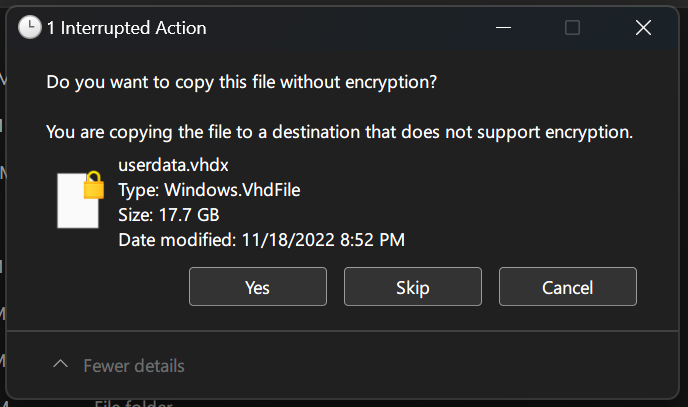The width and height of the screenshot is (688, 407).
Task: Click the "Do you want to copy" question
Action: coord(242,82)
